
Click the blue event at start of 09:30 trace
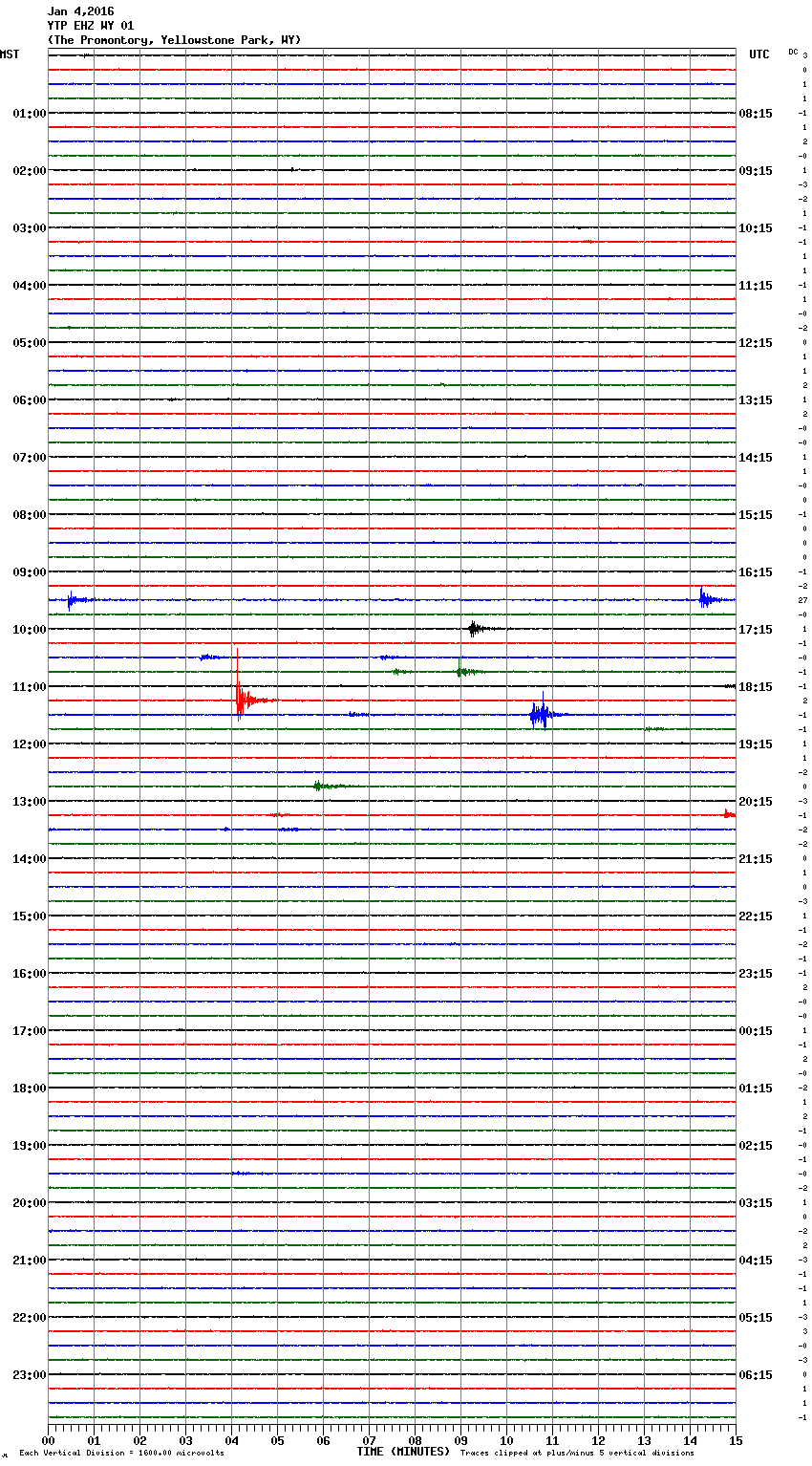pyautogui.click(x=72, y=600)
